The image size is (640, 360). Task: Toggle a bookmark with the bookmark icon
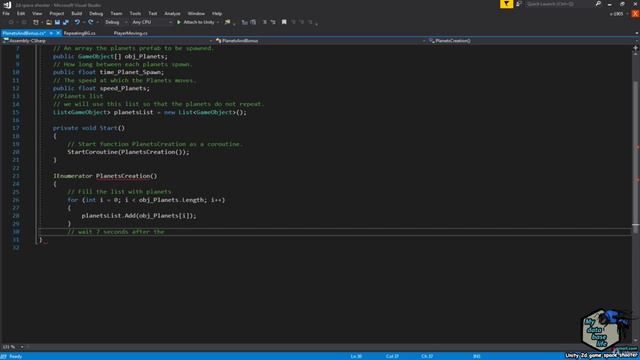click(284, 22)
